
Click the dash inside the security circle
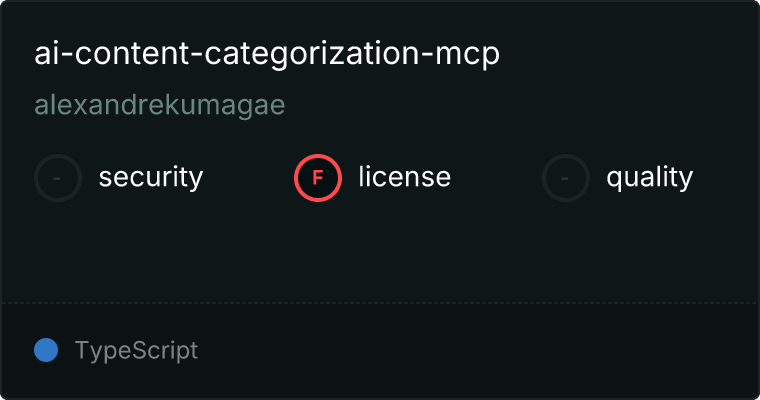coord(58,178)
